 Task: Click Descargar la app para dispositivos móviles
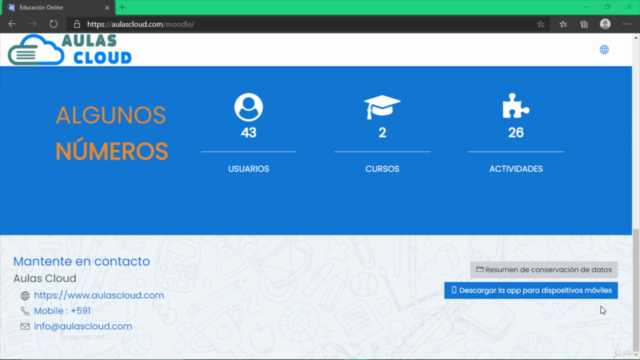click(531, 290)
